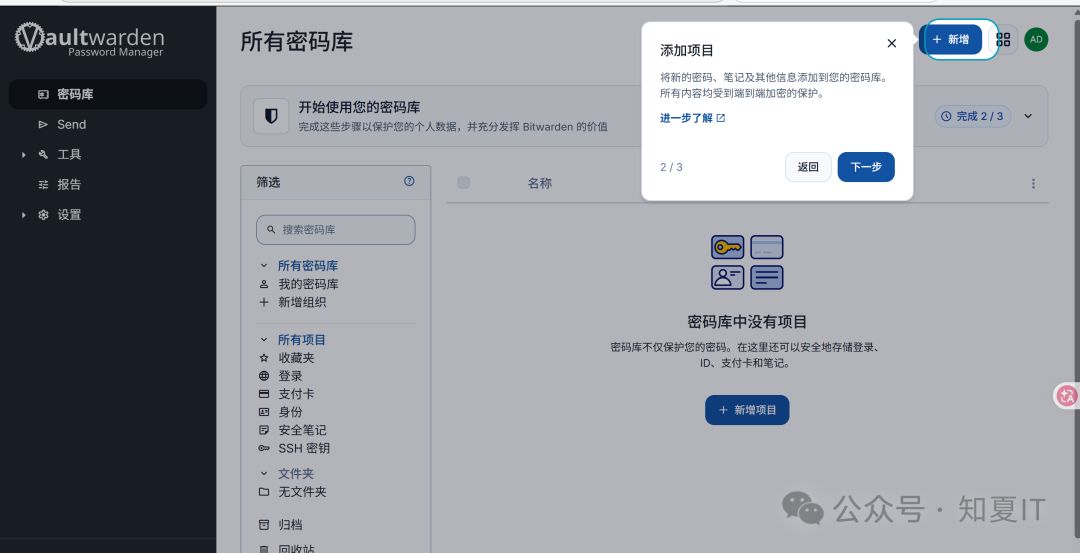Click the card icon beside 支付卡
This screenshot has height=553, width=1080.
[x=264, y=394]
